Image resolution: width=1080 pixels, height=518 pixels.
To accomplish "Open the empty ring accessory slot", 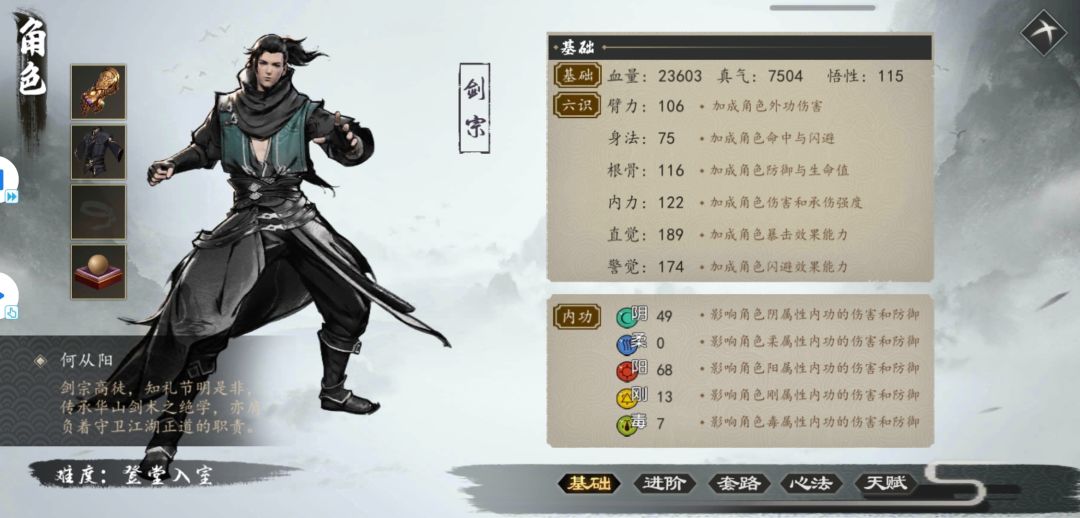I will [x=98, y=211].
